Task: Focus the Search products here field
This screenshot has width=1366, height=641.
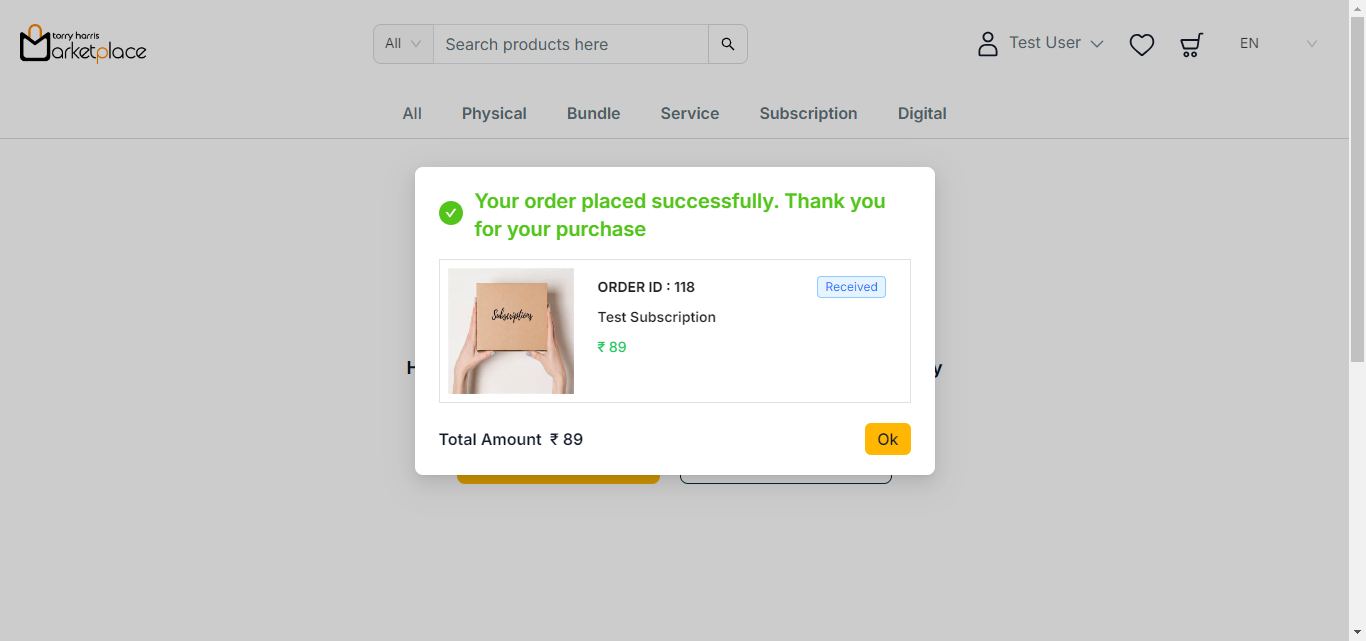Action: pos(570,44)
